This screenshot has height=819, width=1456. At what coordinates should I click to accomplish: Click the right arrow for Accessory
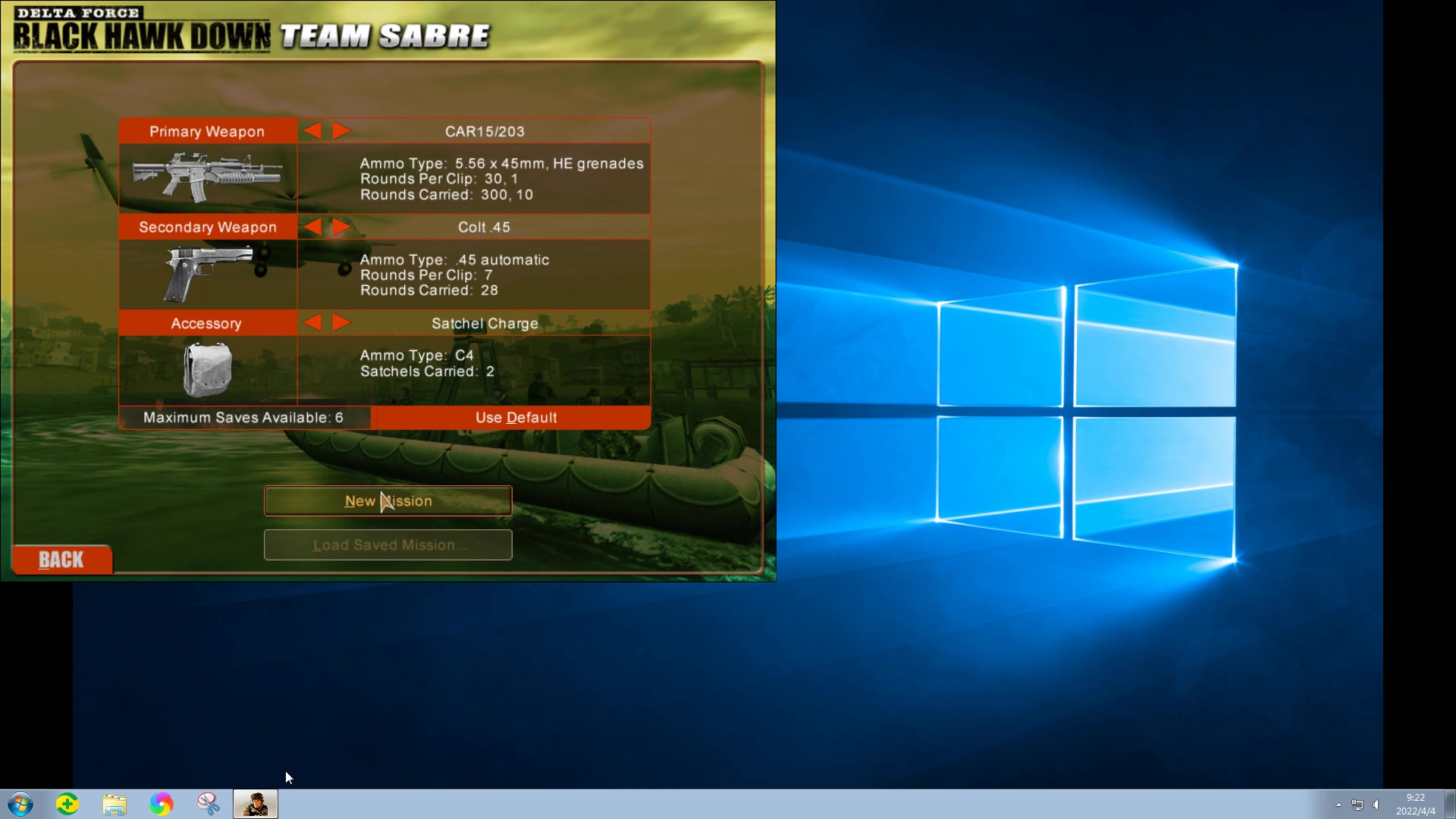pos(341,322)
